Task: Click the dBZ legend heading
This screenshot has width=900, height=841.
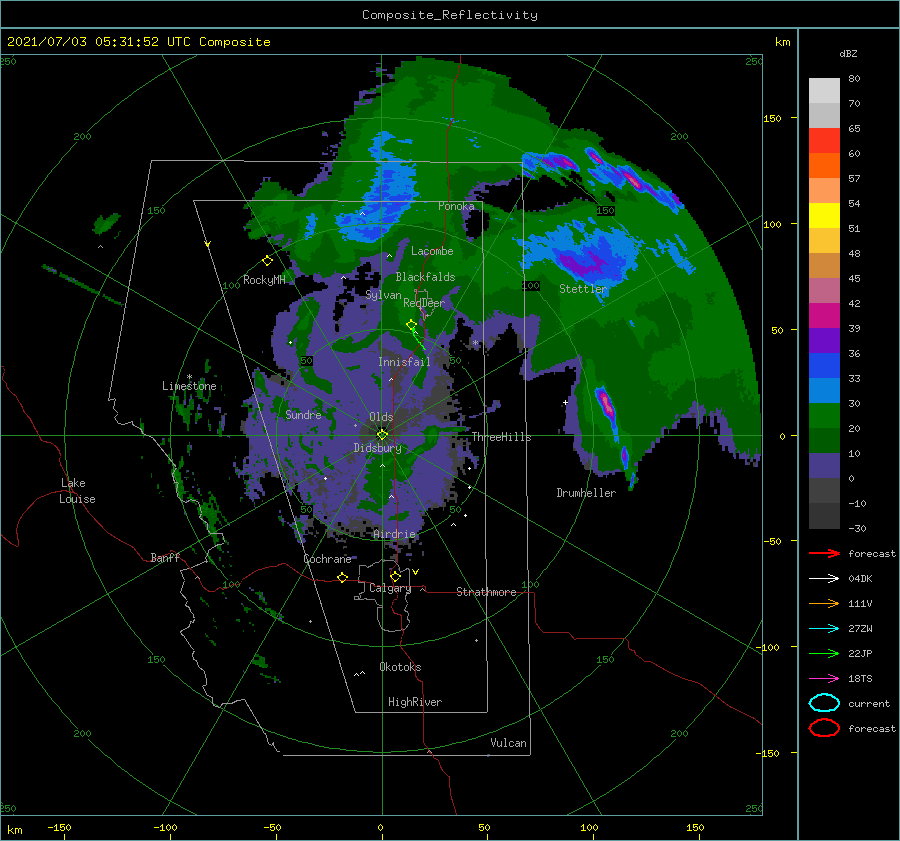Action: coord(848,54)
